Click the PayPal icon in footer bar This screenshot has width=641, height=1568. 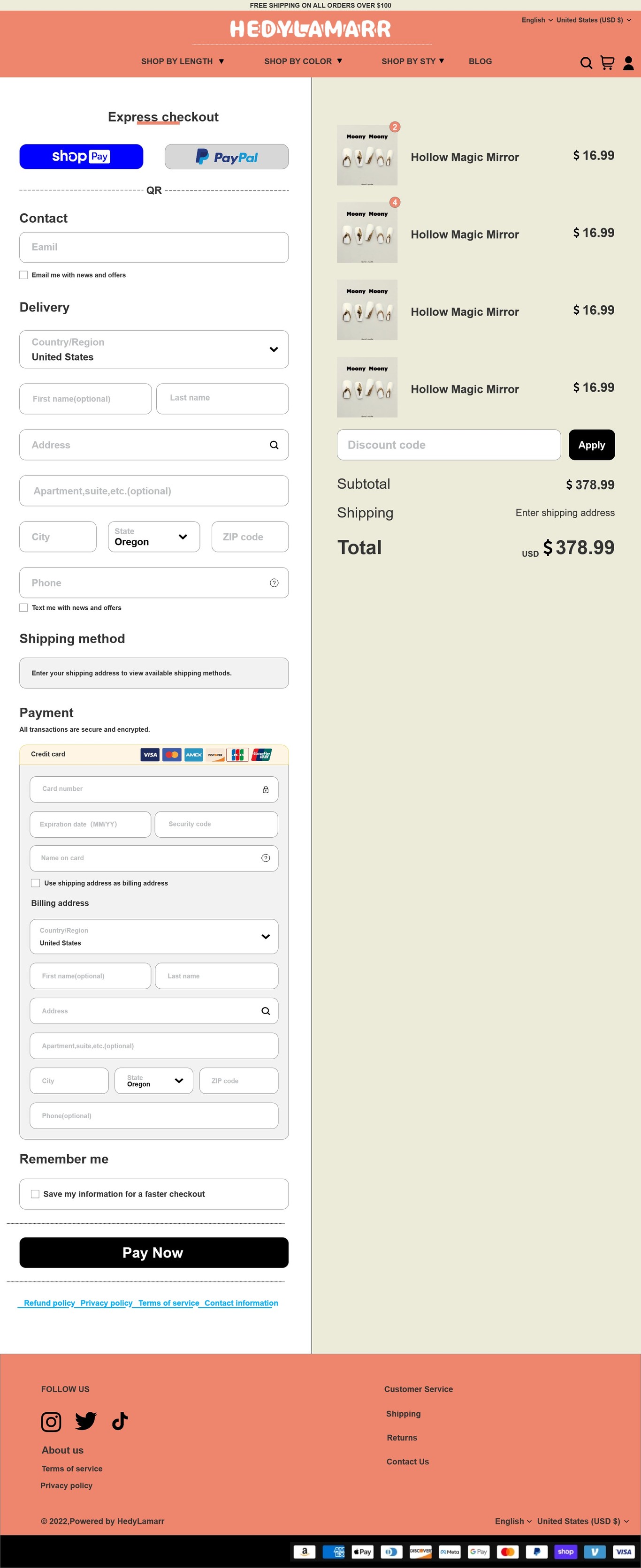click(x=537, y=1552)
